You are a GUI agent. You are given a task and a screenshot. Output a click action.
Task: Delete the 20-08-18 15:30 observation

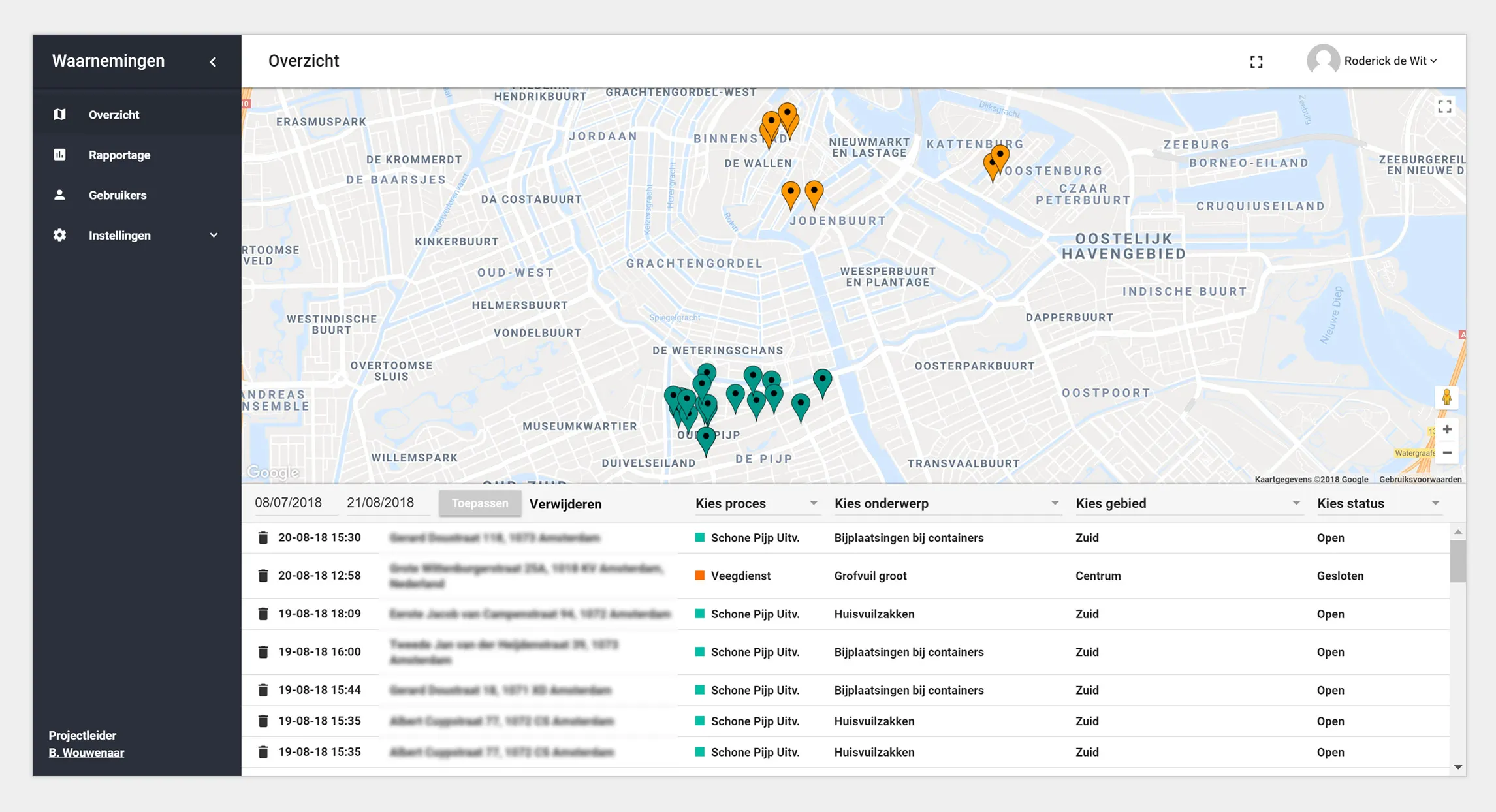tap(263, 538)
